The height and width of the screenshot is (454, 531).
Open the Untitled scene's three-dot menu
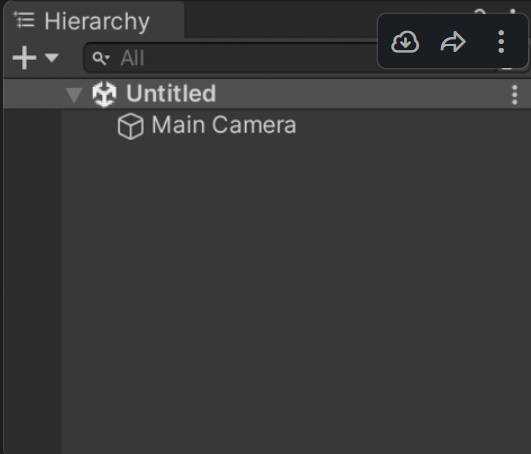click(x=514, y=95)
